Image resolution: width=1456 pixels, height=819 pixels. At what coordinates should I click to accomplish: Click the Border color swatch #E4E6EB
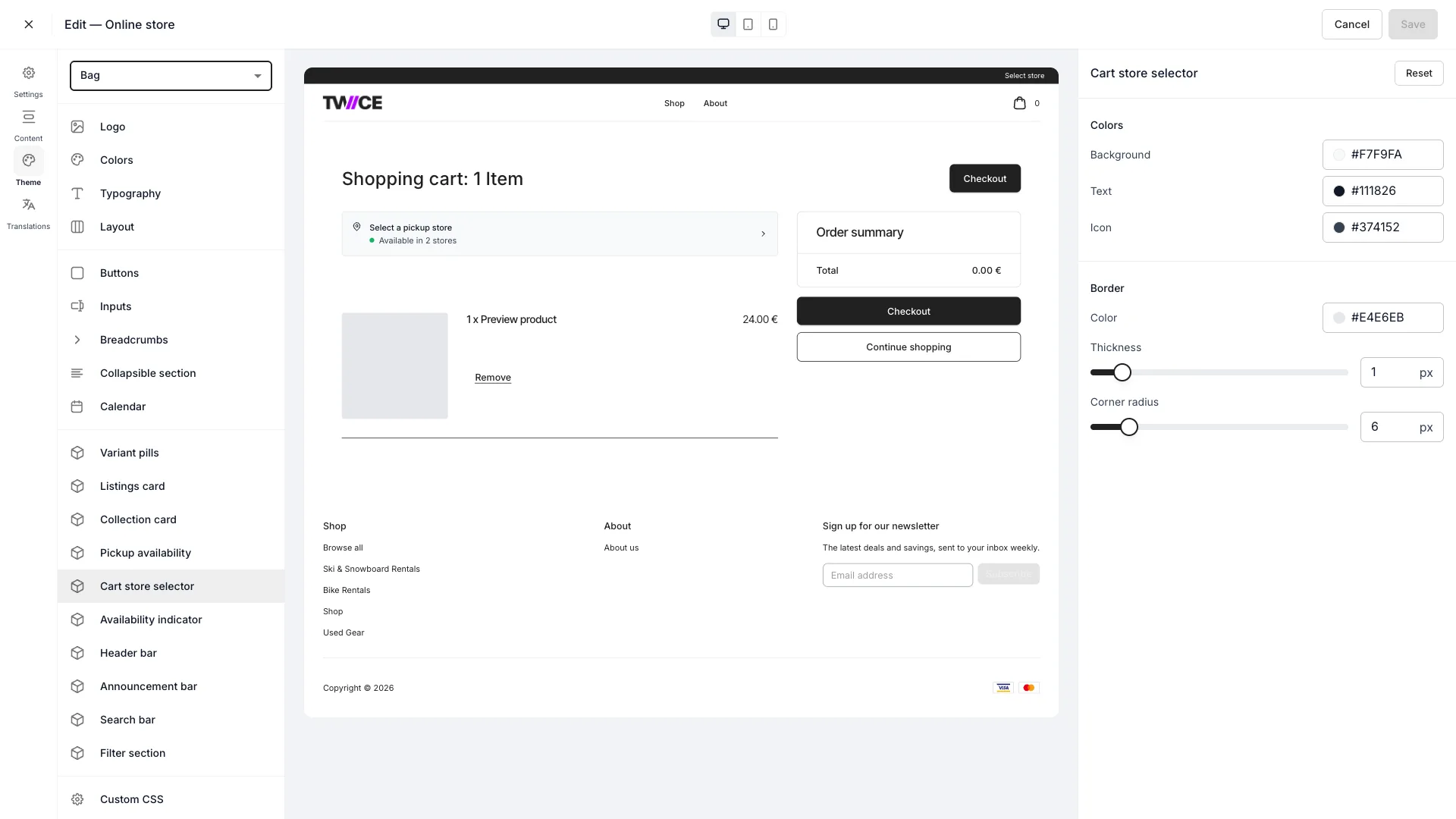1339,318
